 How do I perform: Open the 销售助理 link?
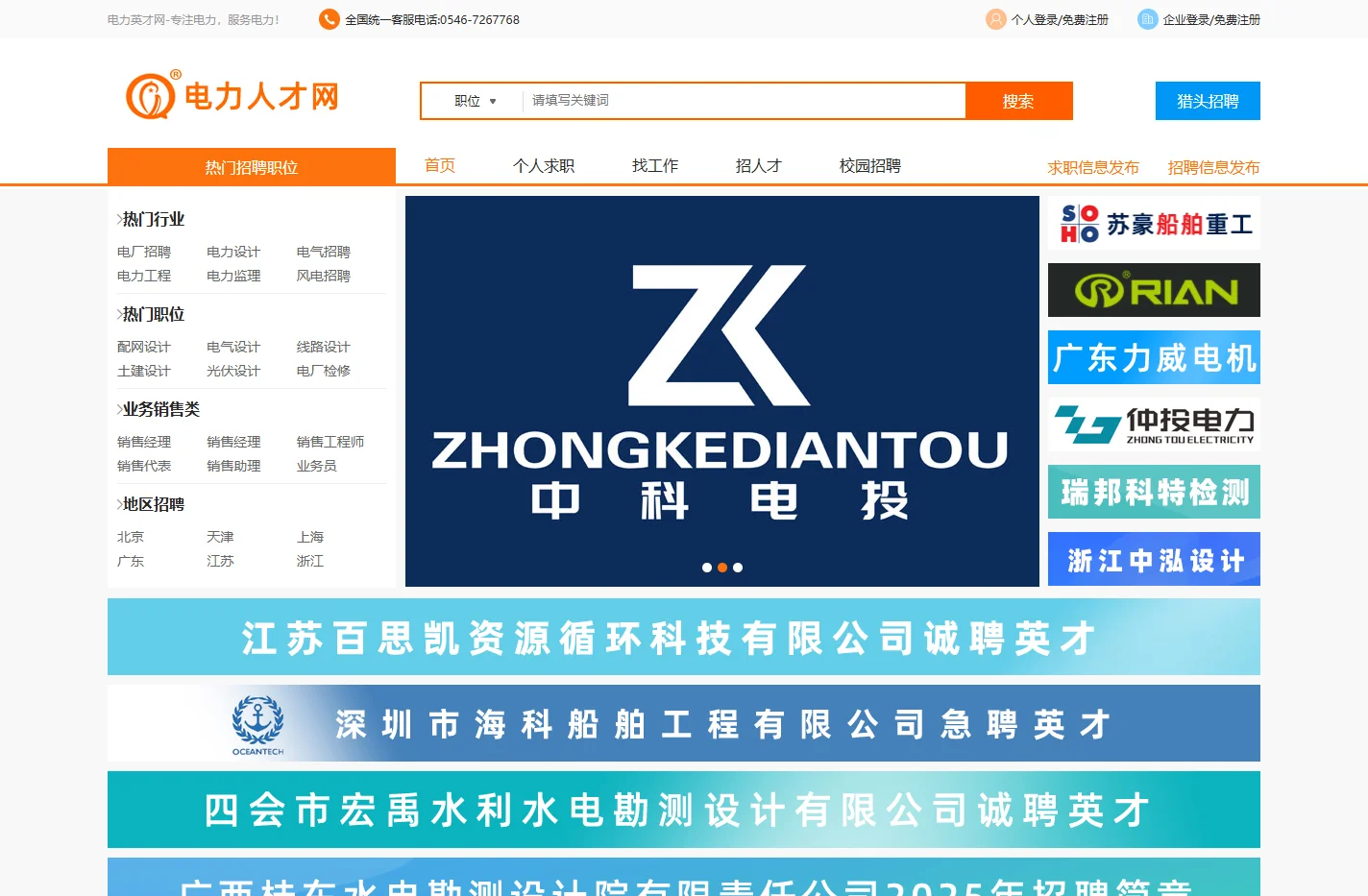[233, 466]
